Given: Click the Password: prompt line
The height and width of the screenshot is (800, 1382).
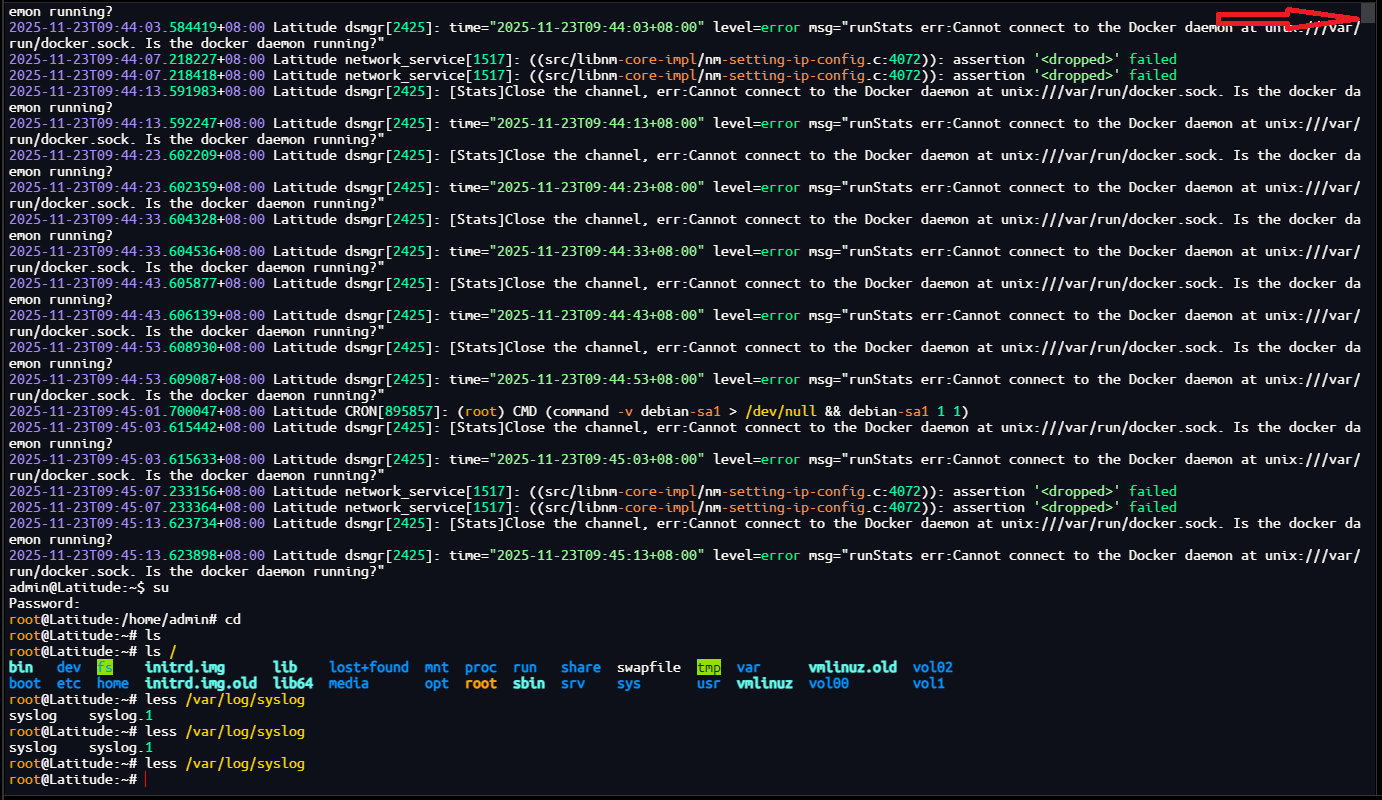Looking at the screenshot, I should coord(42,603).
